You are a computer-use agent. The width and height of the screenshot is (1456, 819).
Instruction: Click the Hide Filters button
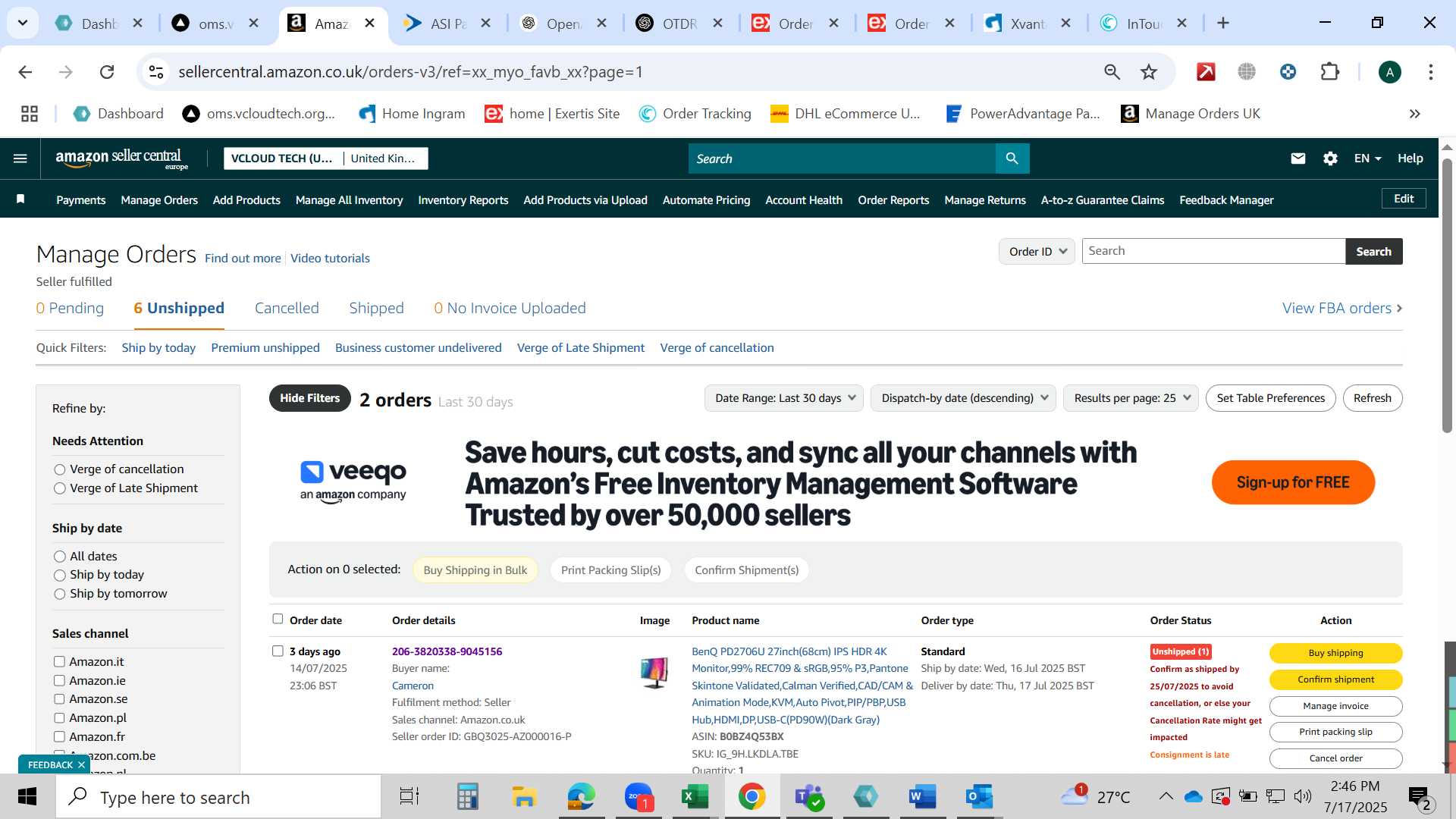[309, 398]
